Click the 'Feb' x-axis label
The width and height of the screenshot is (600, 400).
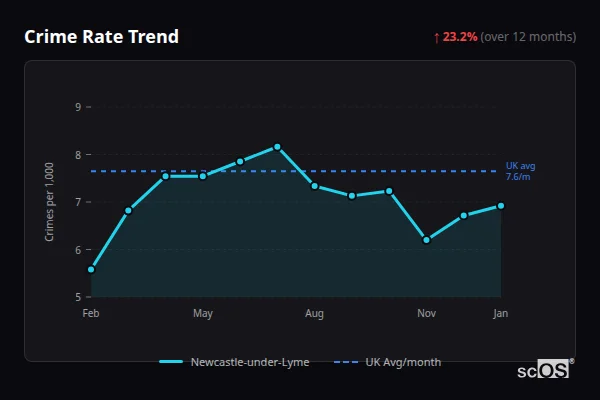click(x=91, y=313)
